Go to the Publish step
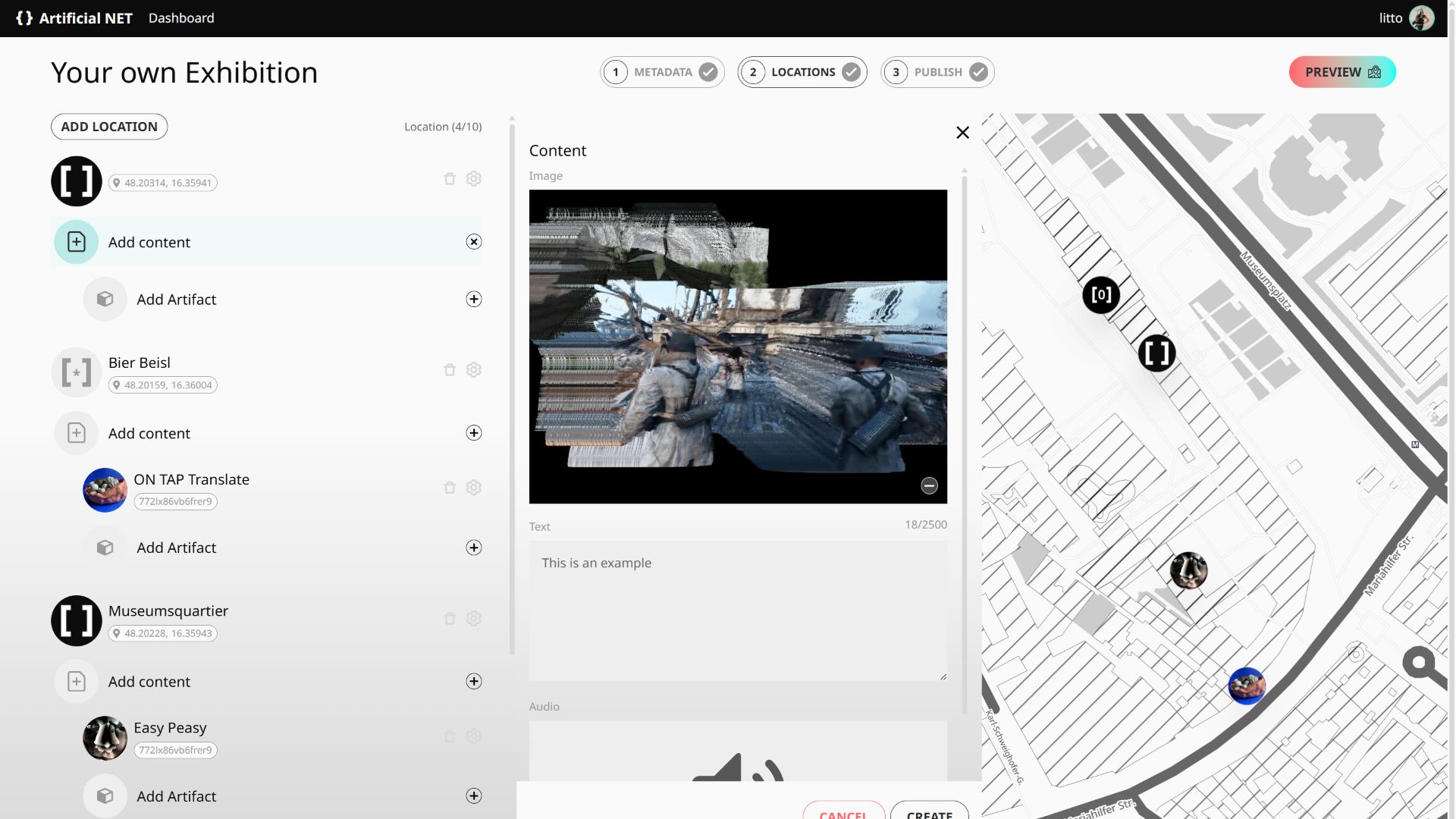This screenshot has height=819, width=1456. 937,72
